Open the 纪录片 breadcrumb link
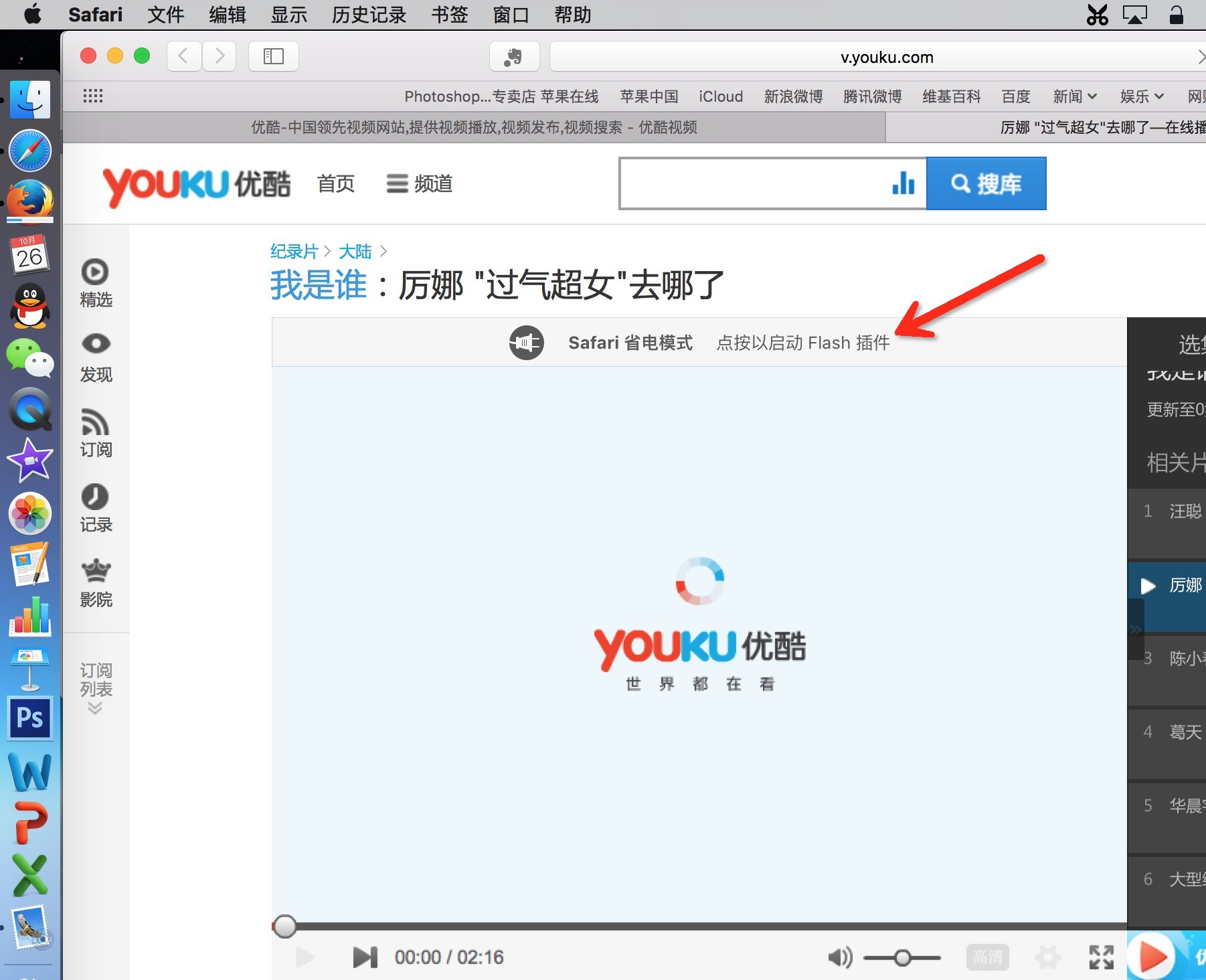 pos(294,251)
